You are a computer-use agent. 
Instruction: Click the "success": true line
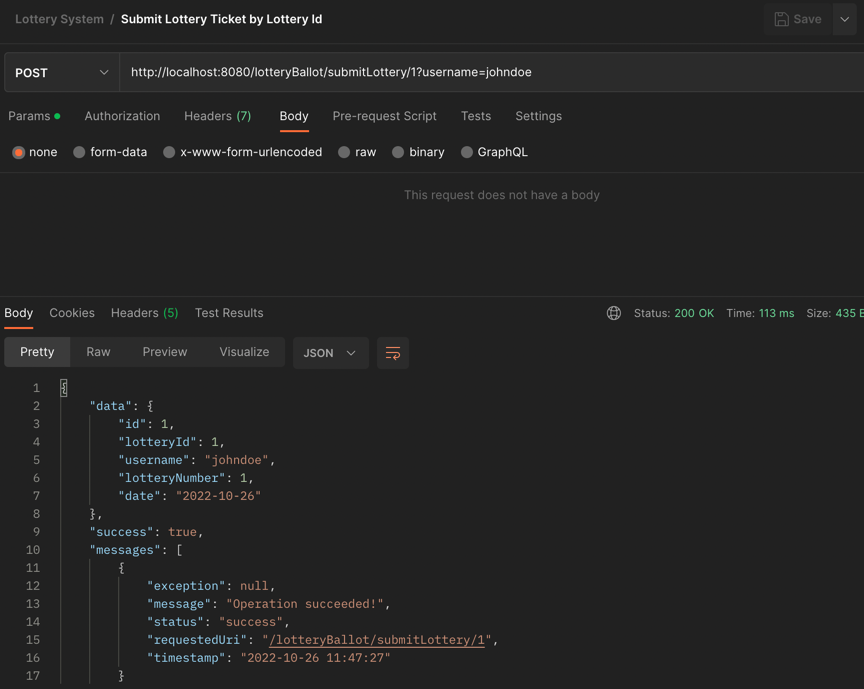pos(146,532)
